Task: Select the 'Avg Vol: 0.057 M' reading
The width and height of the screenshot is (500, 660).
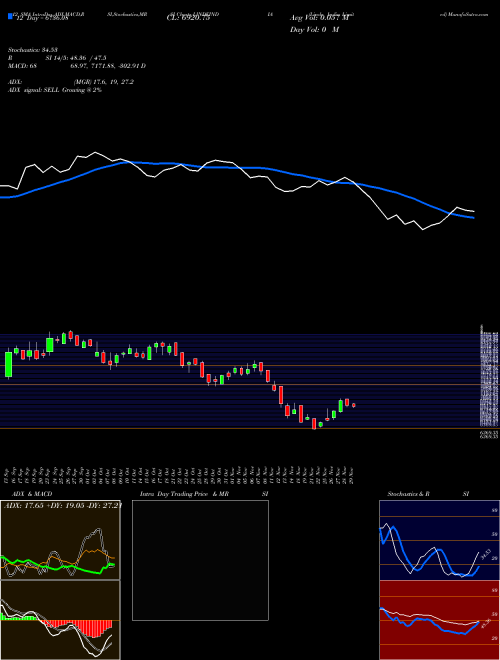Action: pyautogui.click(x=319, y=18)
